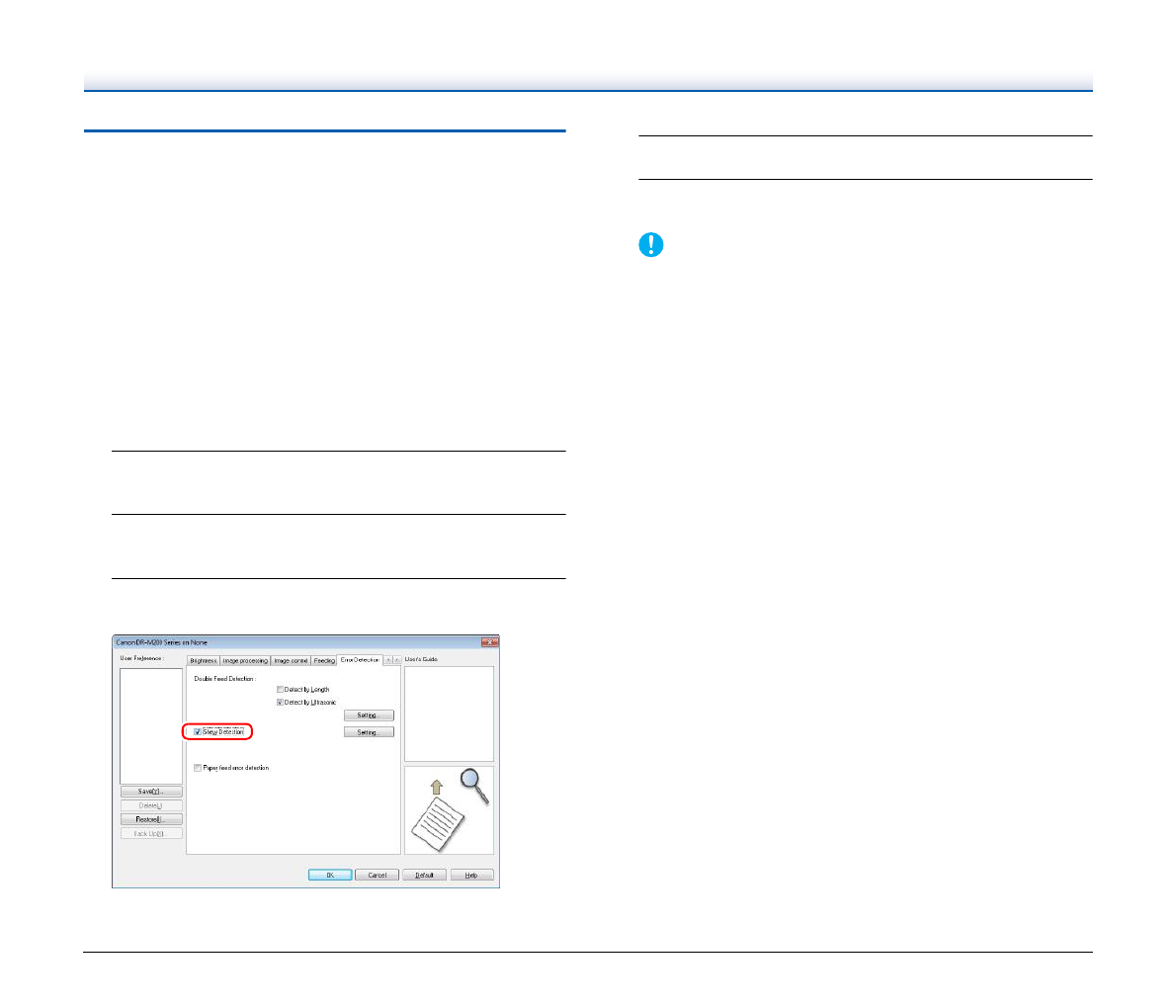Click the blue exclamation important icon
Screen dimensions: 1176x1008
[651, 245]
